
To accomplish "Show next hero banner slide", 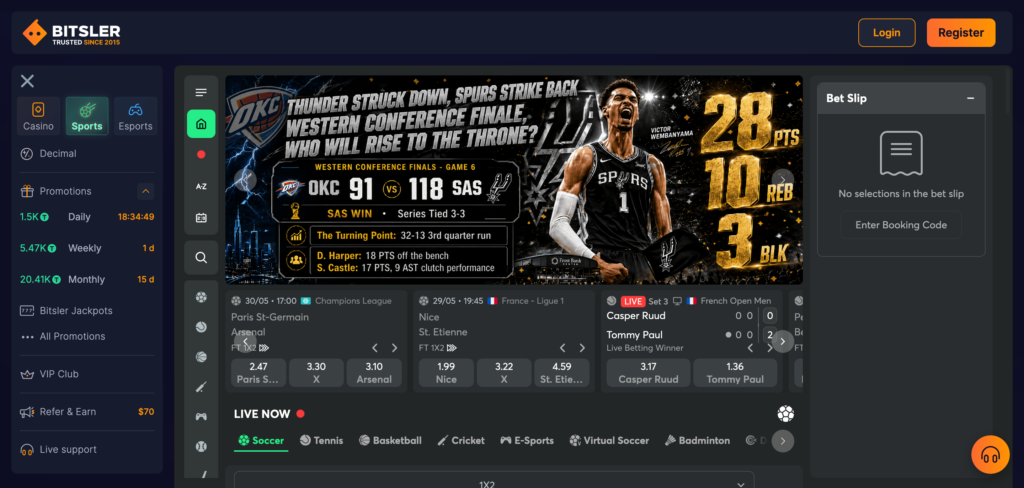I will 782,179.
